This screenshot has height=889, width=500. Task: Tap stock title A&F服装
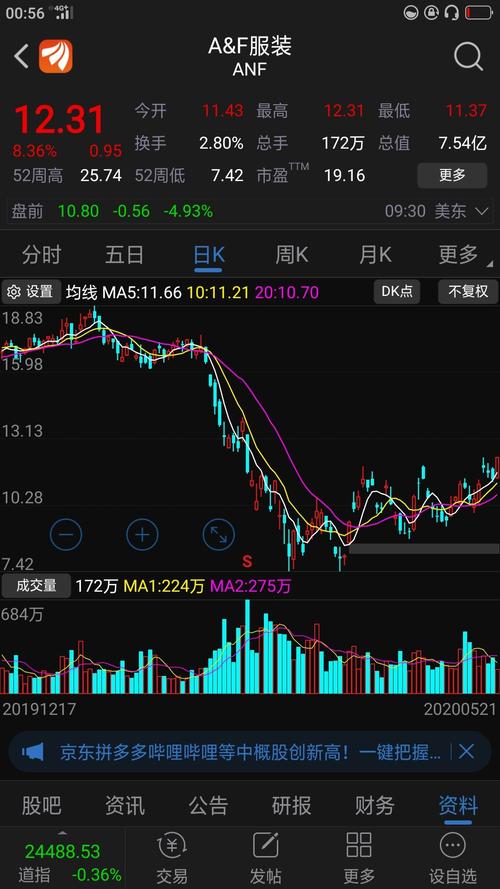click(x=249, y=46)
